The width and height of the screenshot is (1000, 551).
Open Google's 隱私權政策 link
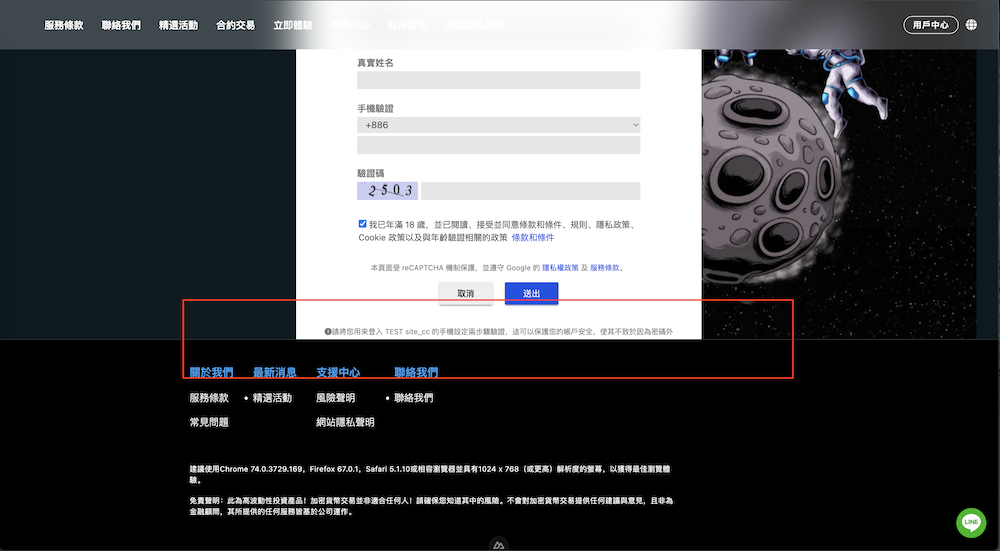560,268
